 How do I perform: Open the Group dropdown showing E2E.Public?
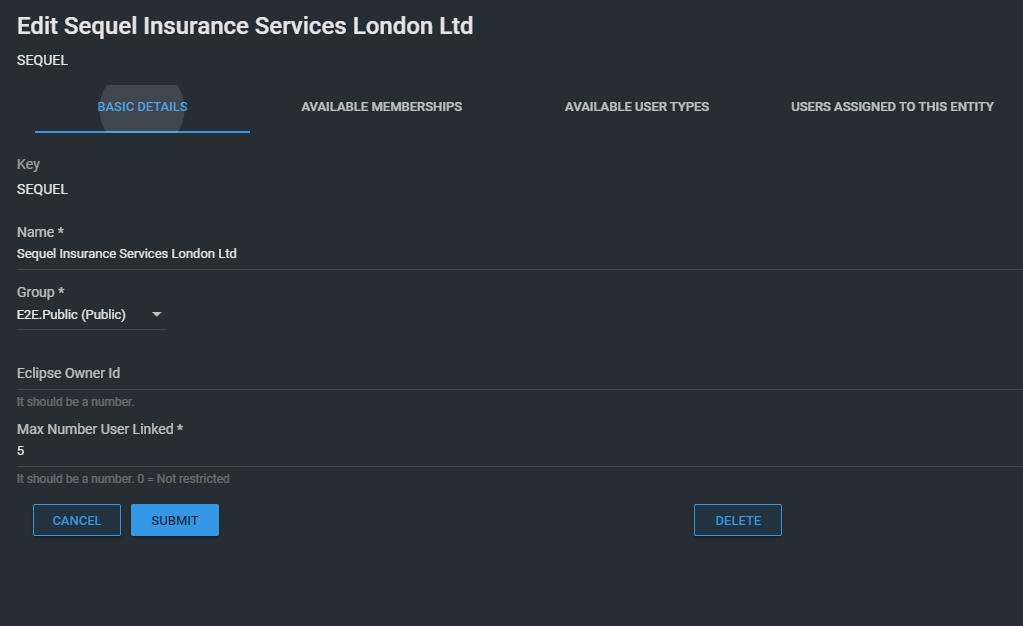91,315
